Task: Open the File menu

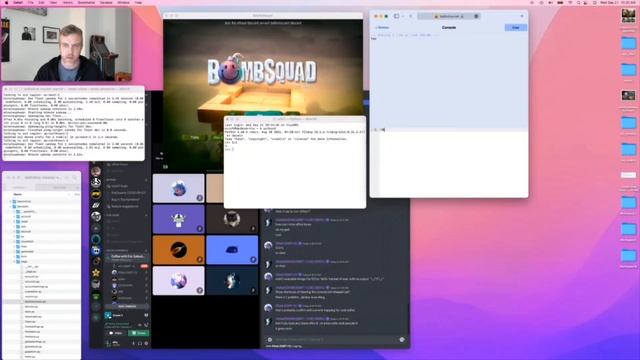Action: click(x=31, y=2)
